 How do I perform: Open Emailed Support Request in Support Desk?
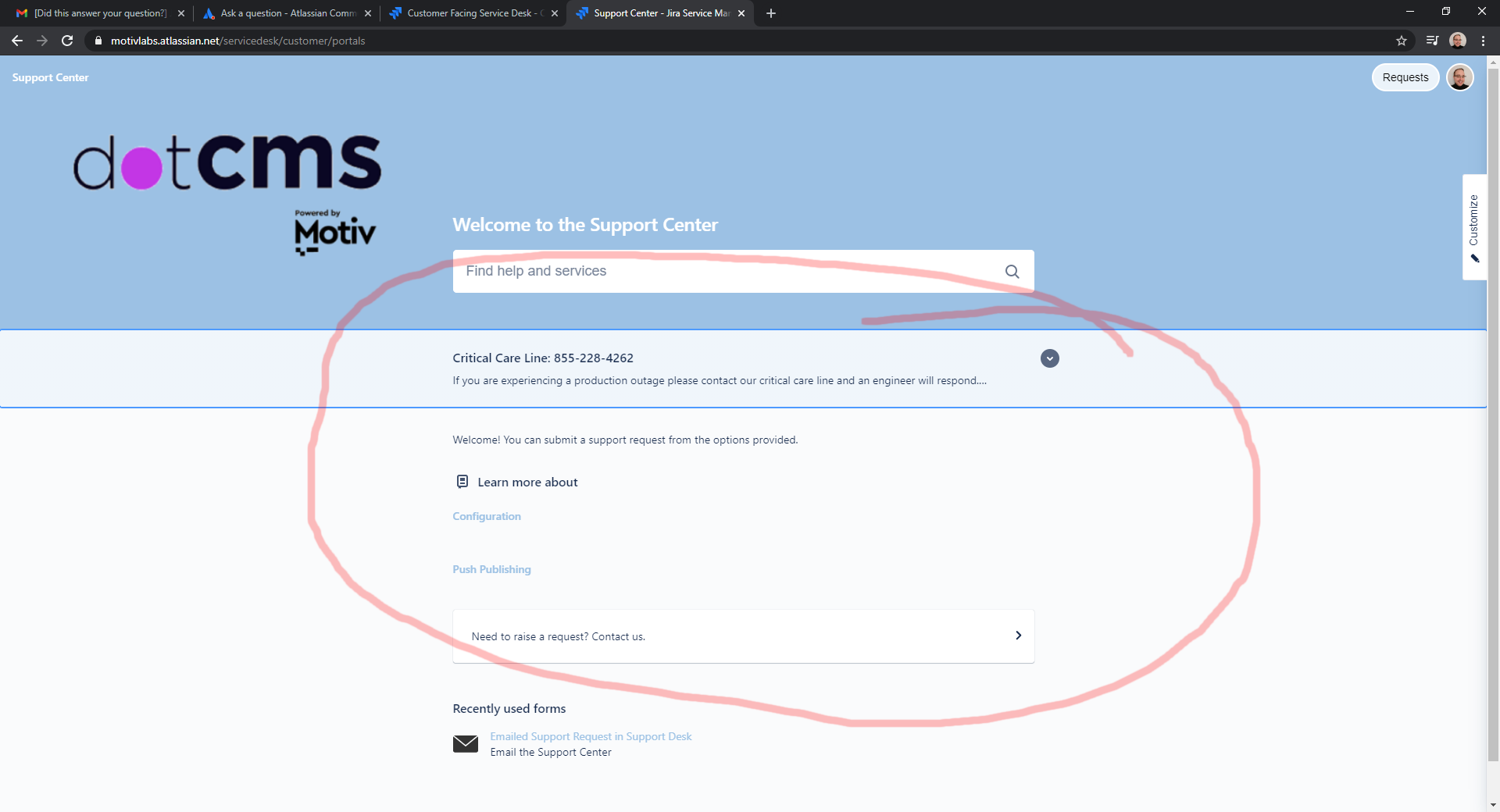591,736
